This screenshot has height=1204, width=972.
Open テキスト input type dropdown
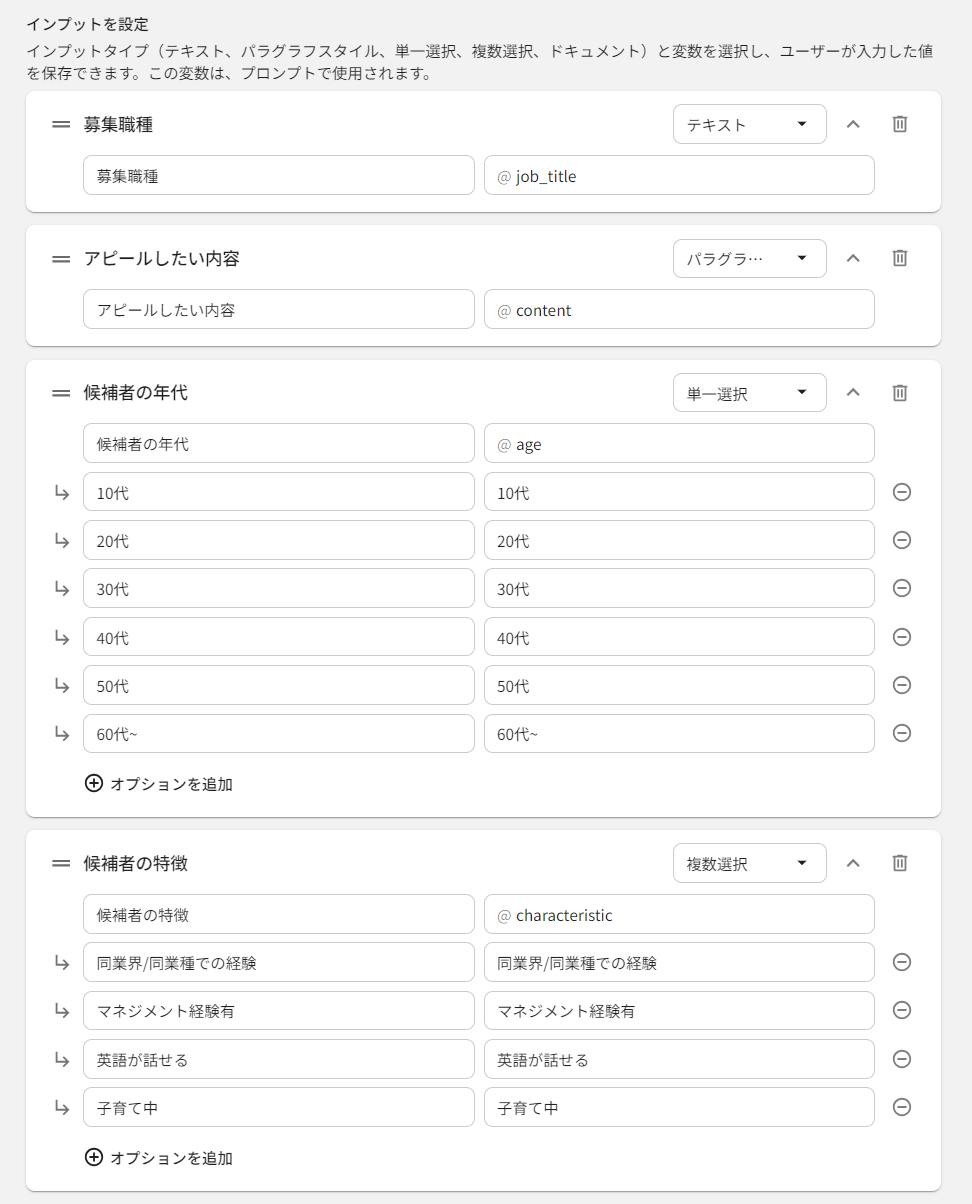(749, 124)
